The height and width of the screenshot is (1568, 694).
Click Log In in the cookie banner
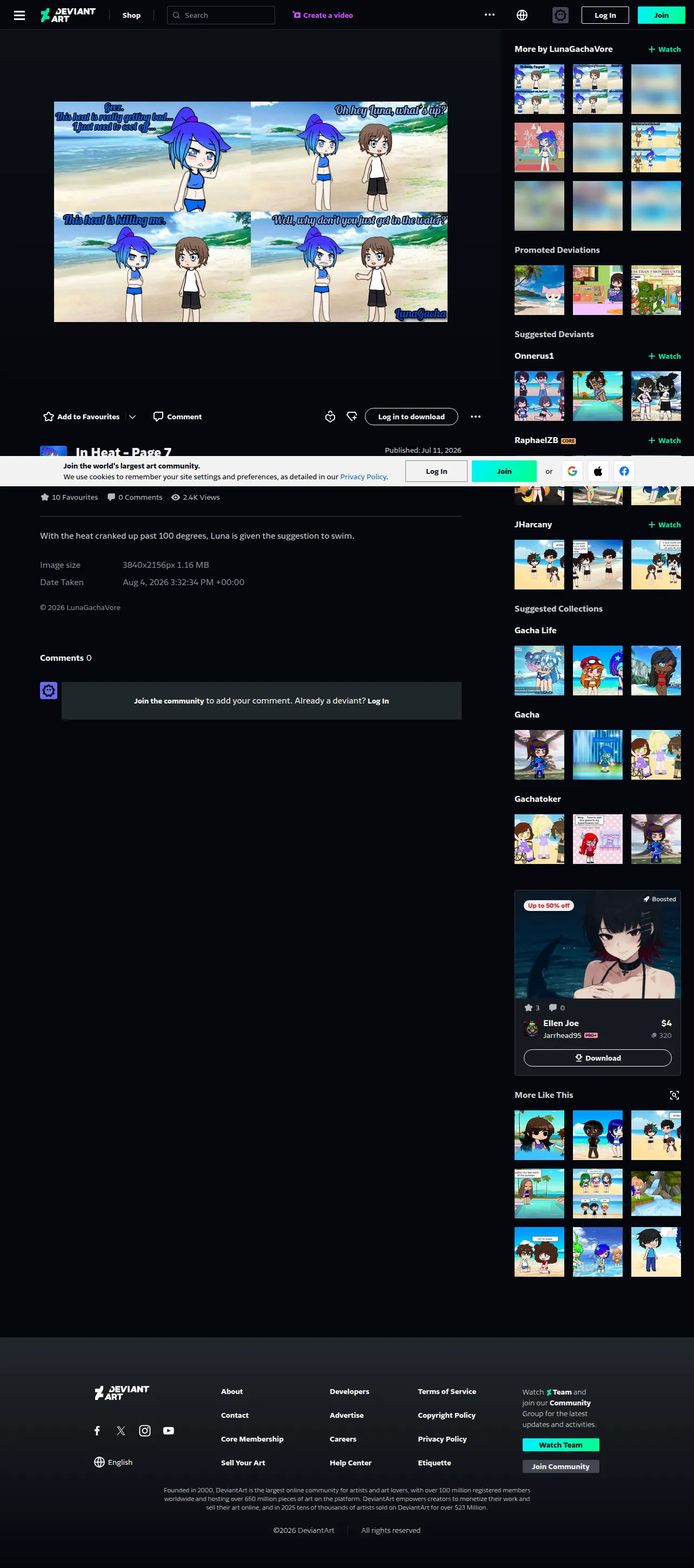coord(437,471)
